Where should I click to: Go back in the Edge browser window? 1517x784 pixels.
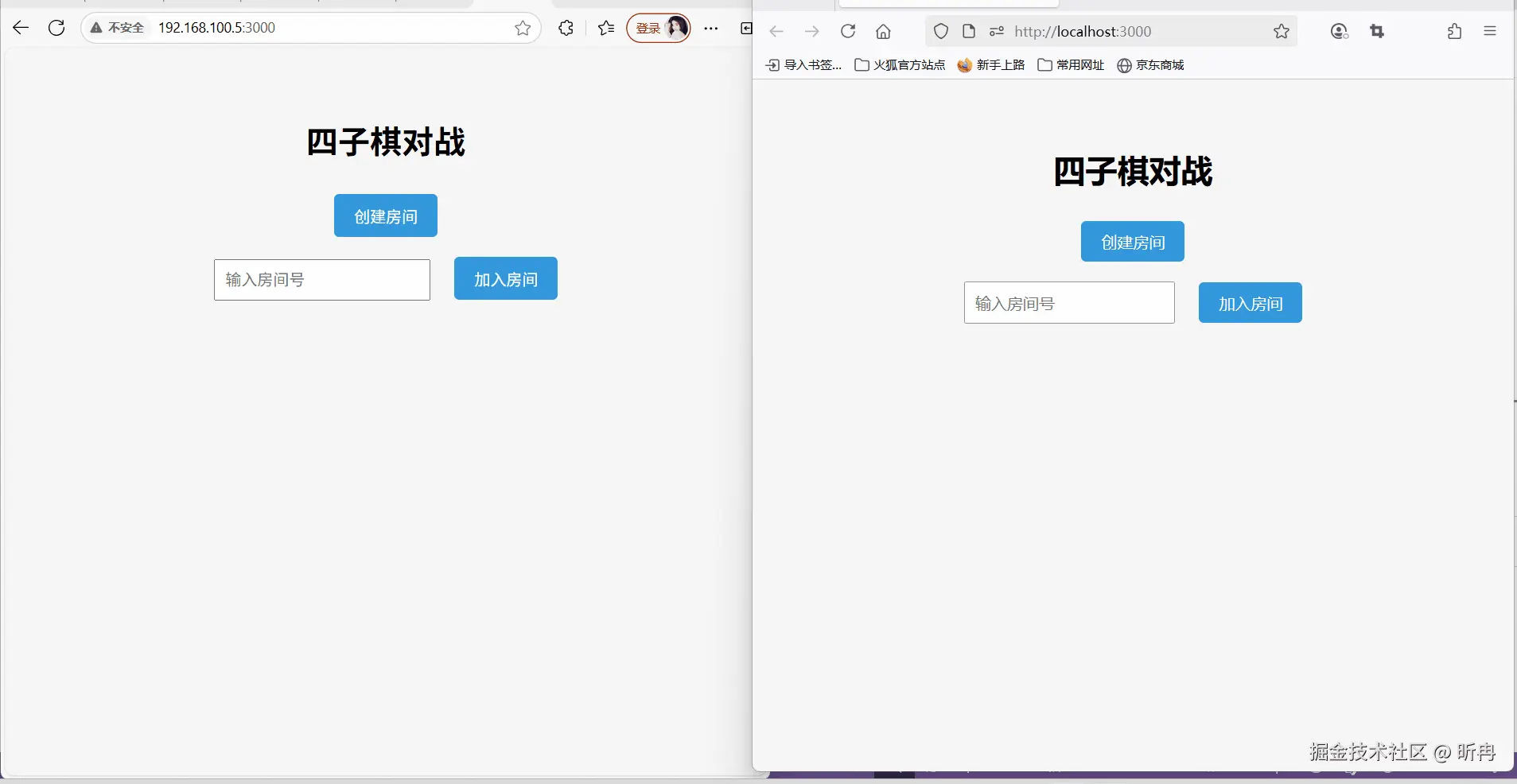tap(21, 28)
